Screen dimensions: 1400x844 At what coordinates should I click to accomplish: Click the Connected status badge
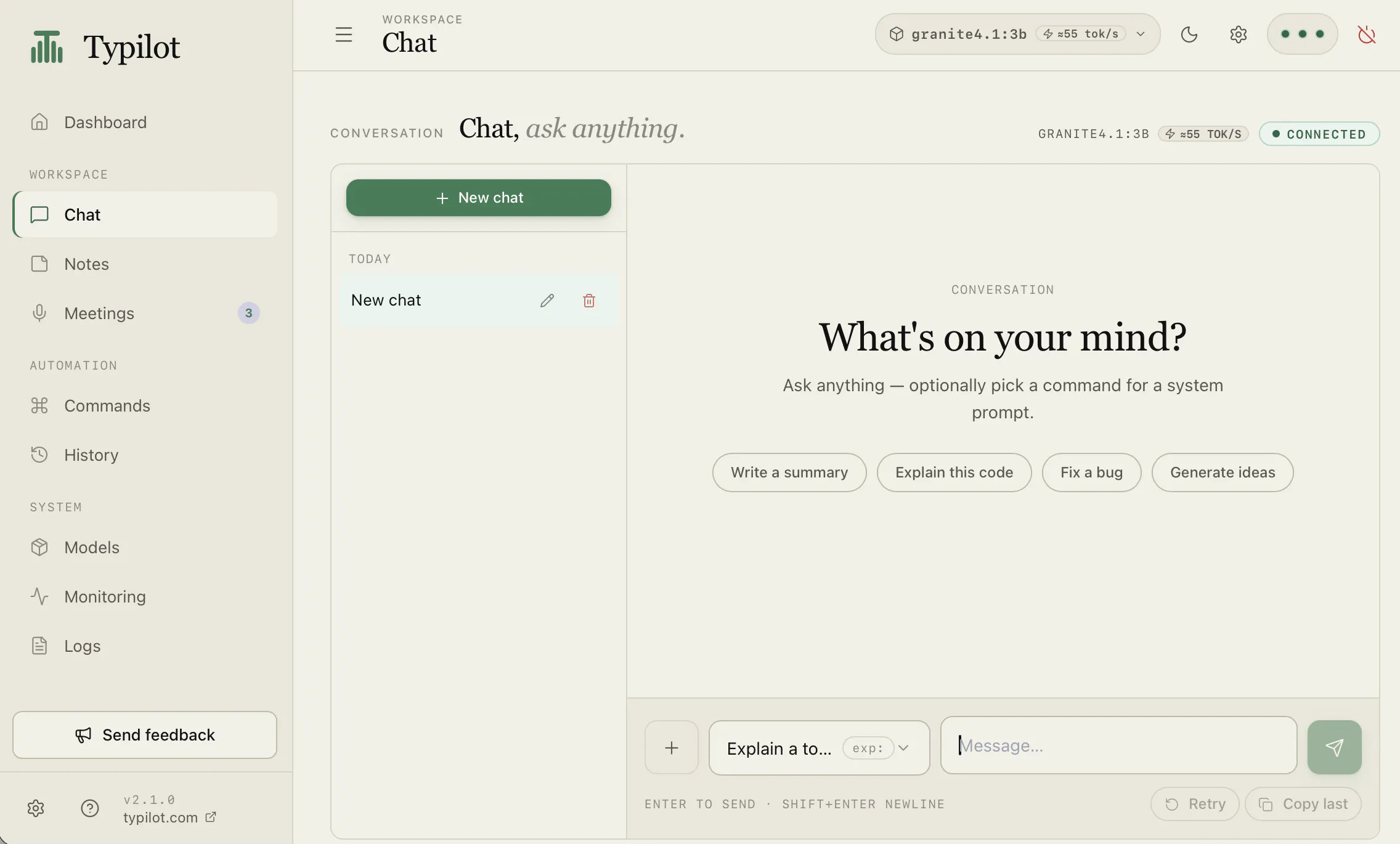[x=1319, y=134]
